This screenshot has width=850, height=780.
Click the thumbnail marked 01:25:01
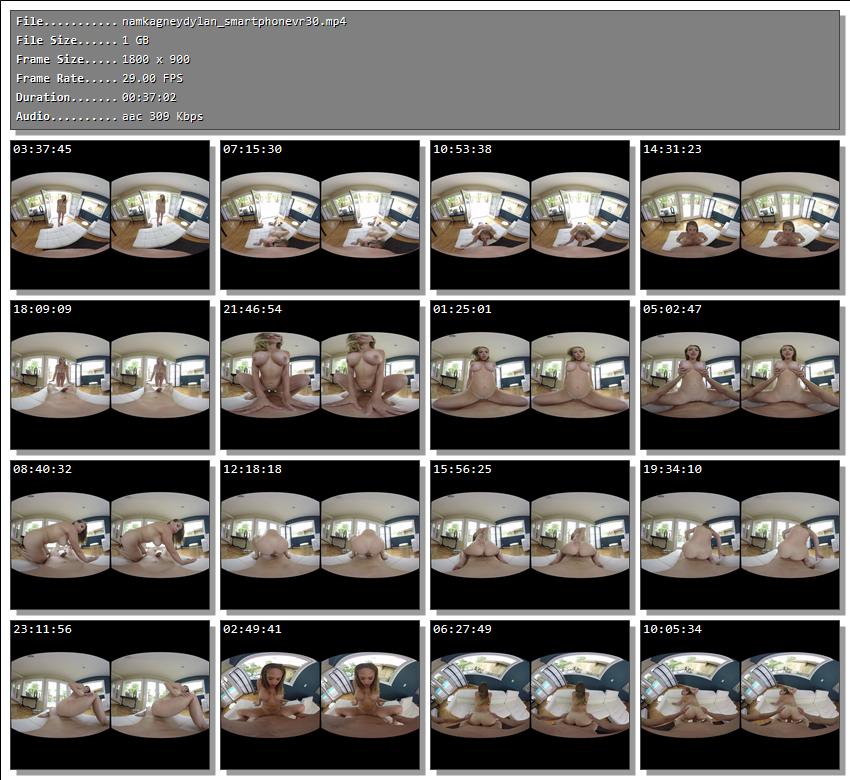(530, 375)
